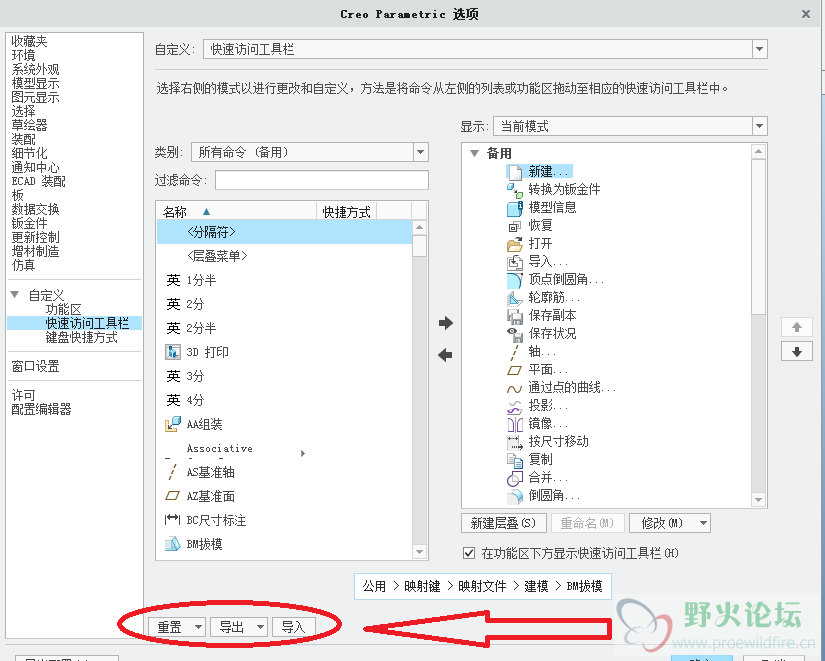
Task: Open 配置编辑器 in the sidebar
Action: [42, 409]
